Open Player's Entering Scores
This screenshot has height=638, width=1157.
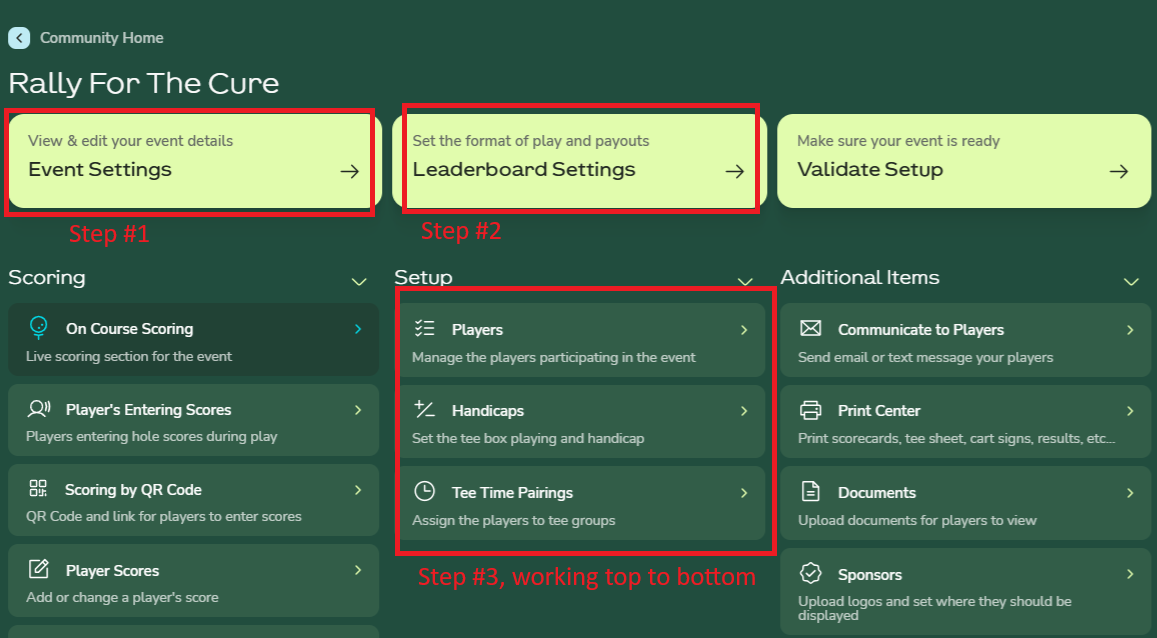(193, 420)
